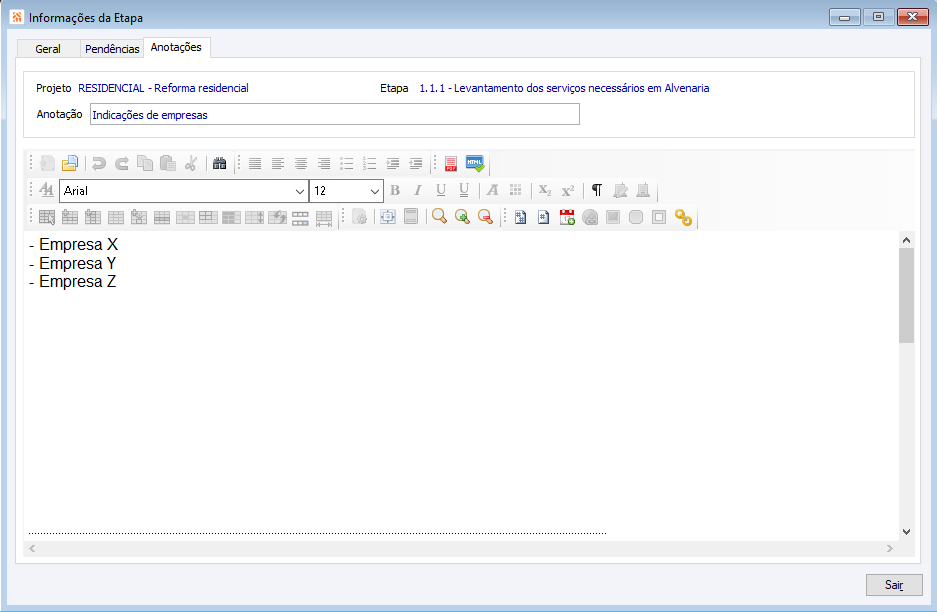Open the font dialog icon beside Arial
Image resolution: width=937 pixels, height=612 pixels.
[x=46, y=191]
